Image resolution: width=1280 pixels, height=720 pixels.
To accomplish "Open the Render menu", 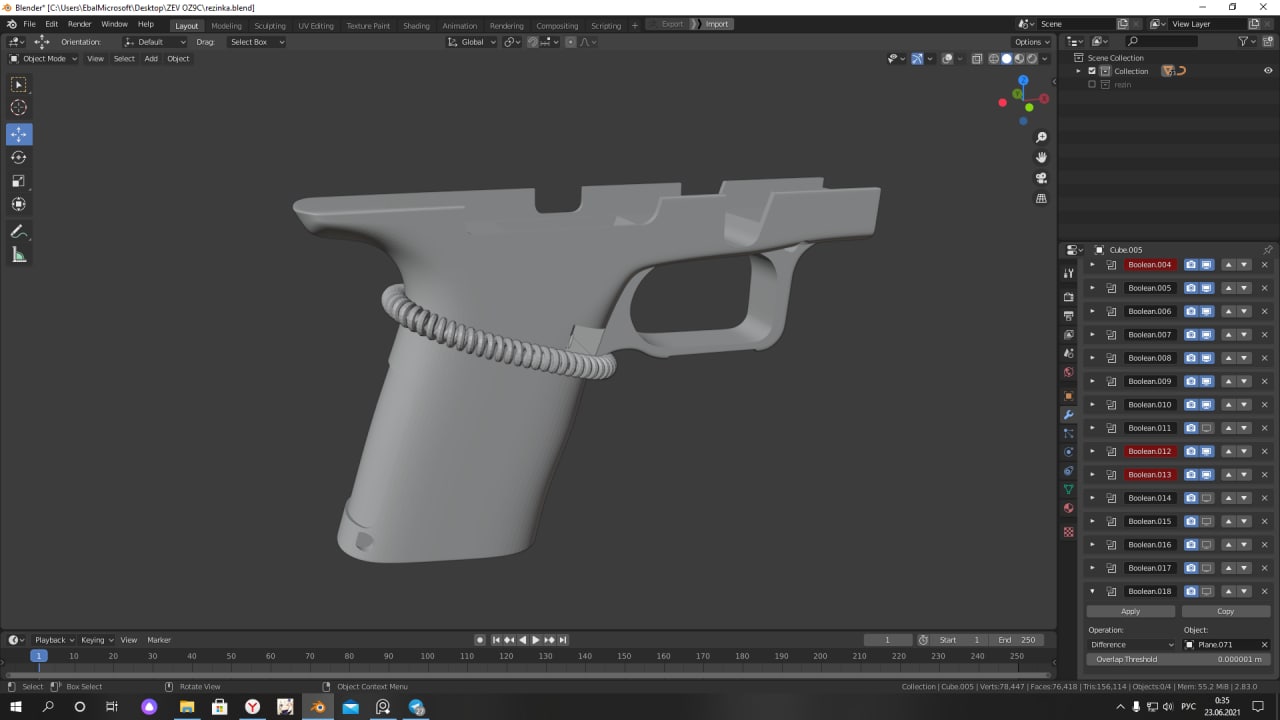I will point(79,24).
